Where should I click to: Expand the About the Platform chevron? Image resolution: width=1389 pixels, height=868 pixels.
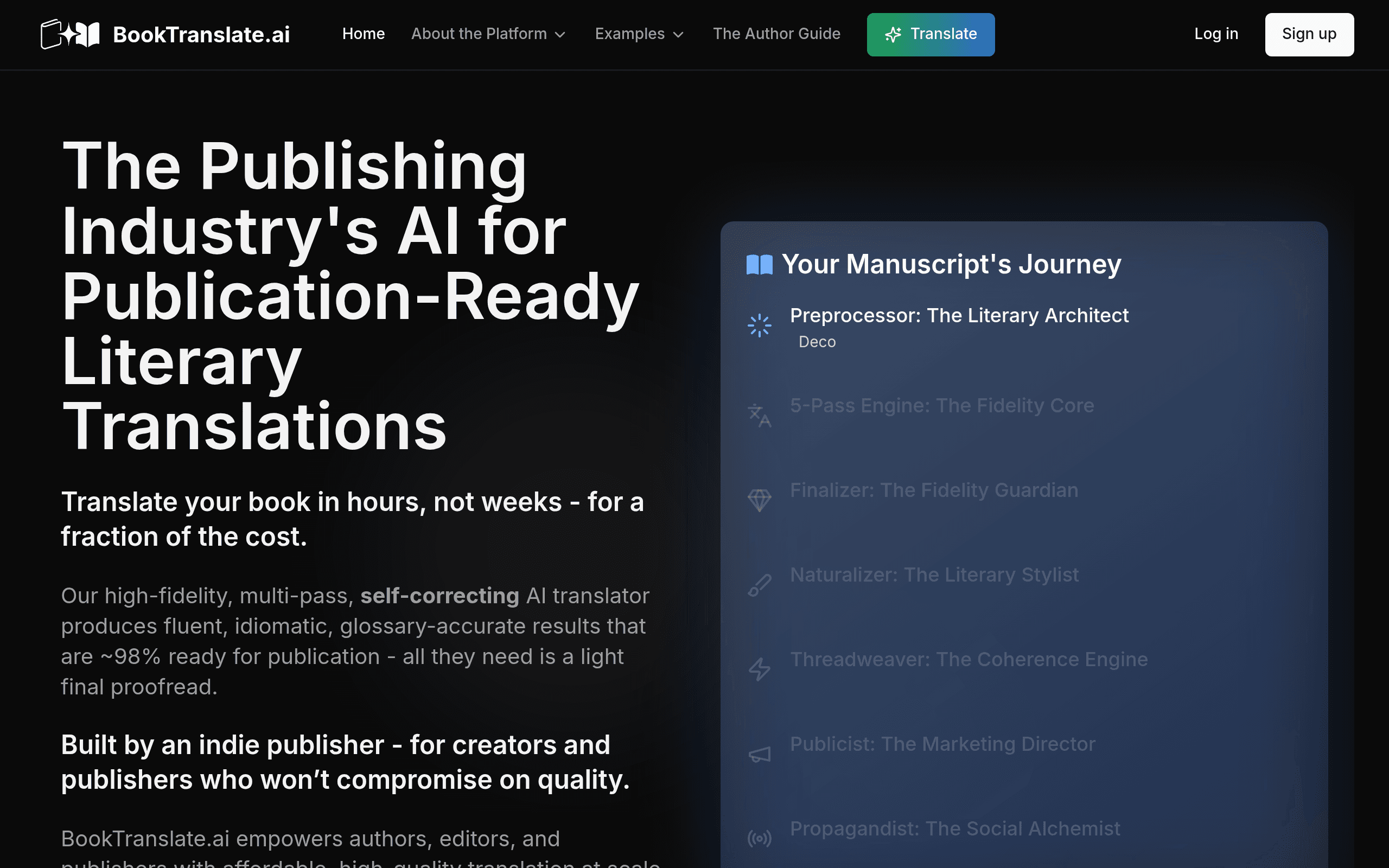(560, 35)
